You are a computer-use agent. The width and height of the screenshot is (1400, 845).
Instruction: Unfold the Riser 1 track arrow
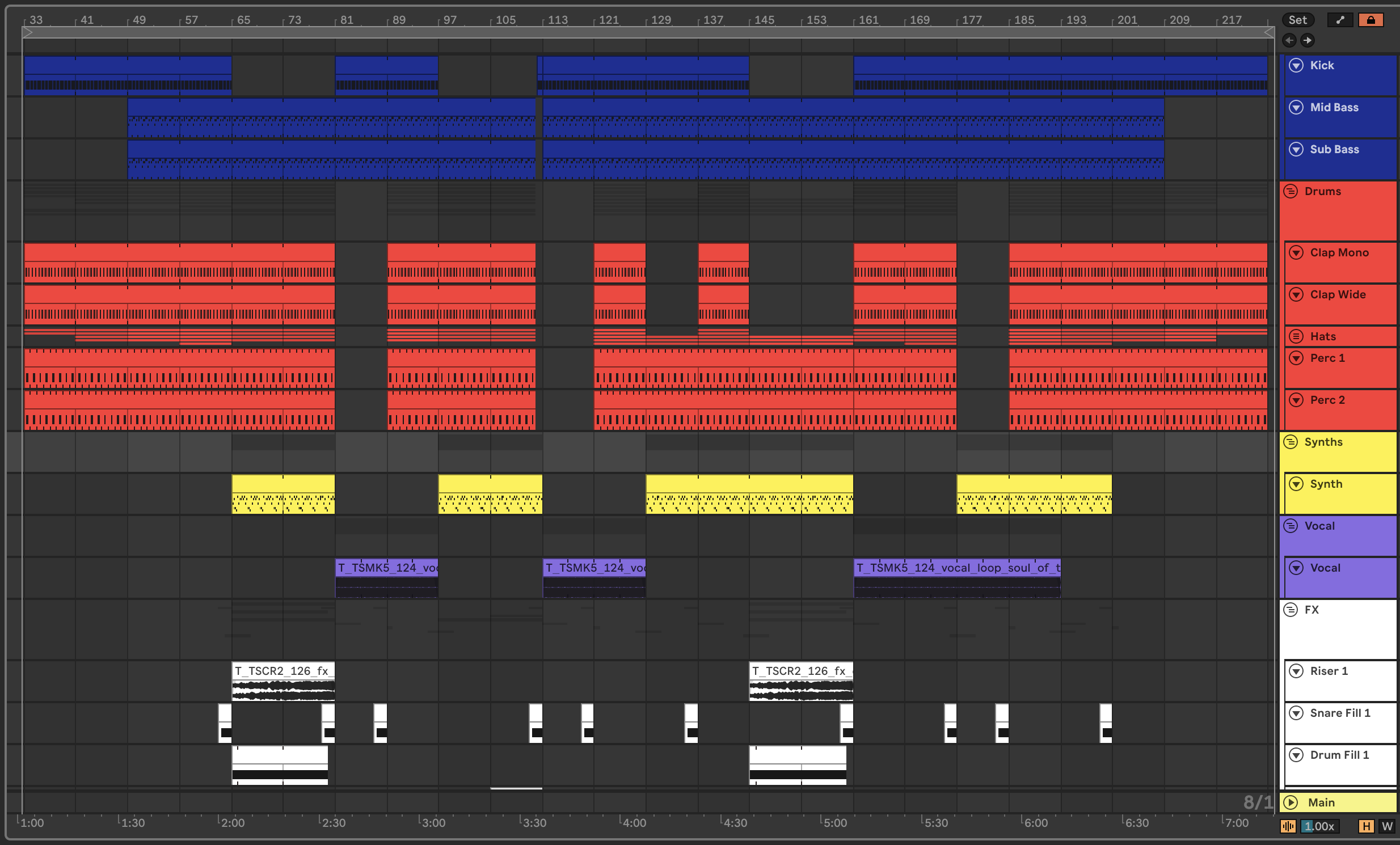(1296, 671)
